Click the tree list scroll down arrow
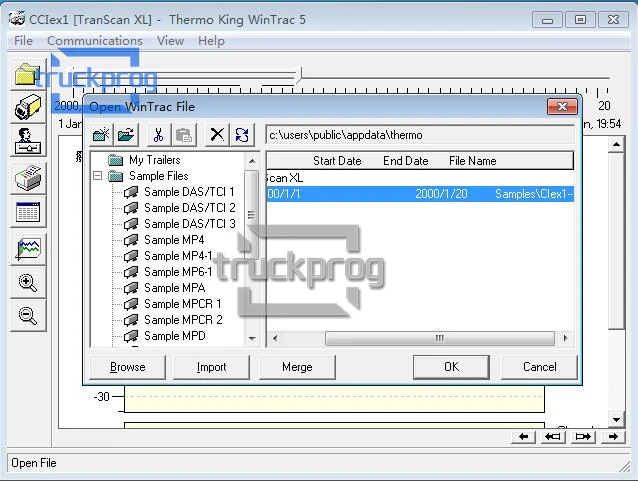The height and width of the screenshot is (481, 638). tap(252, 339)
